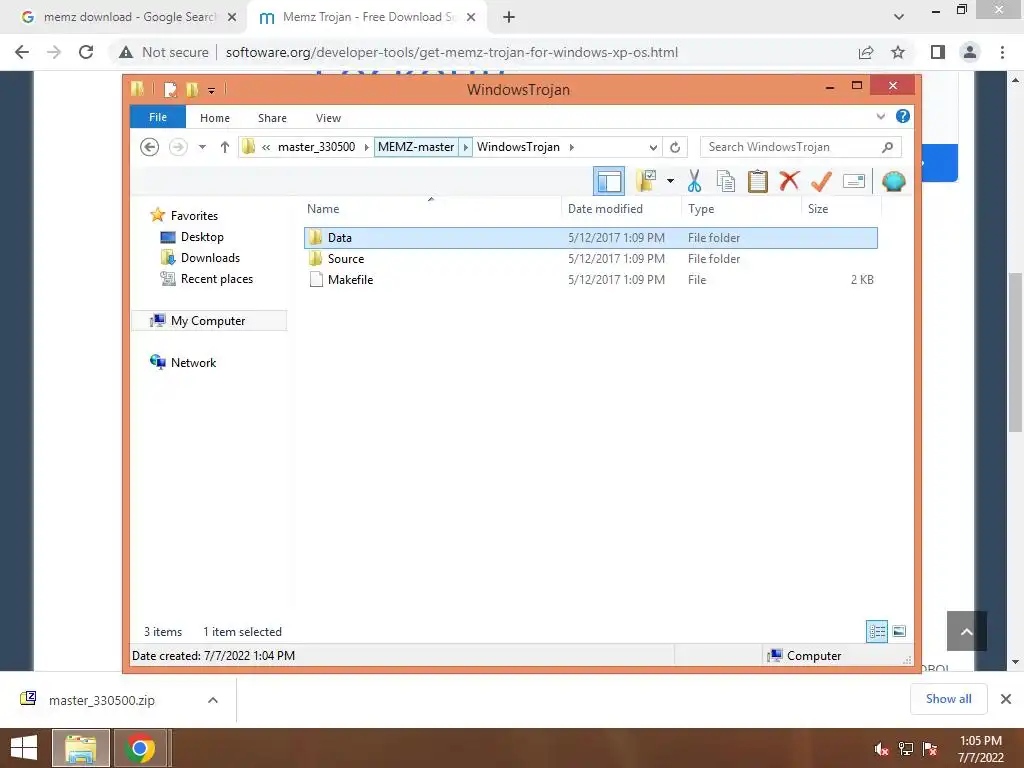Sort by the Type column header
Image resolution: width=1024 pixels, height=768 pixels.
741,209
